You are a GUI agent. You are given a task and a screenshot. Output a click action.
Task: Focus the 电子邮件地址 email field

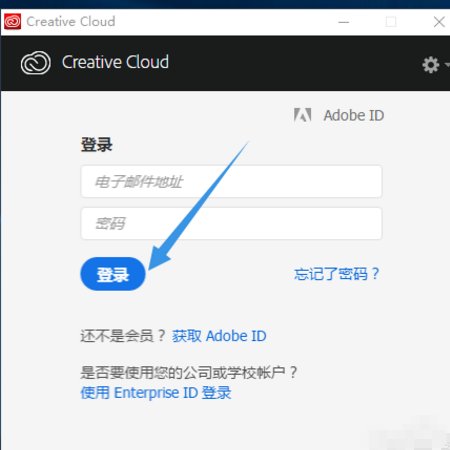tap(231, 182)
